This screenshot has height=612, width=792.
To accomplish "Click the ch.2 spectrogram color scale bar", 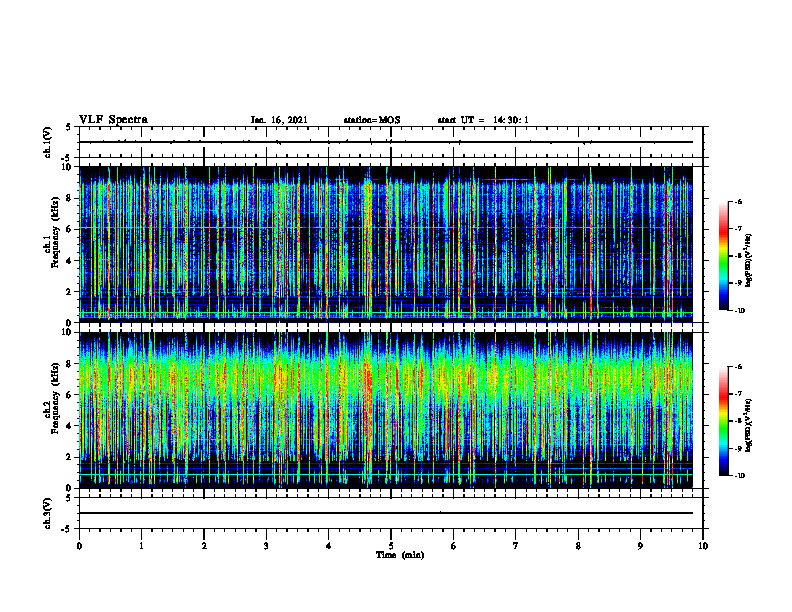I will pyautogui.click(x=724, y=421).
